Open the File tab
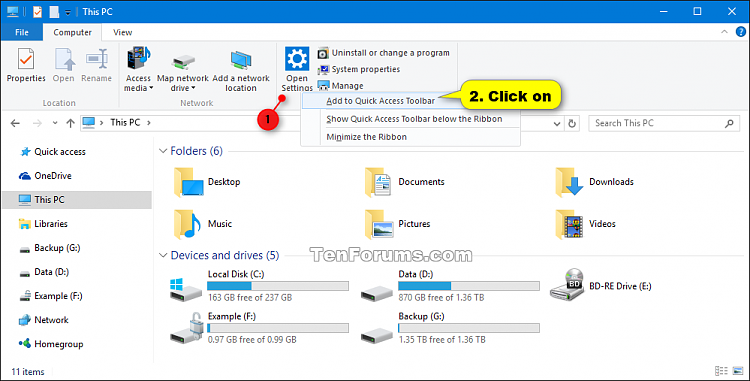This screenshot has width=750, height=381. (x=22, y=32)
